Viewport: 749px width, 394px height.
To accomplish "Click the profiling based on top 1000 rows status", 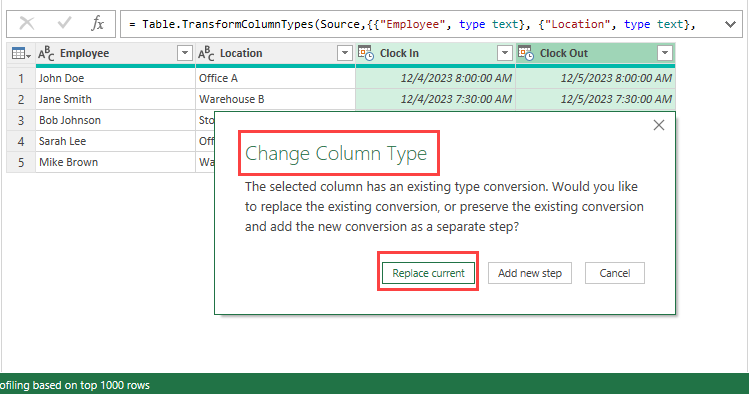I will click(75, 385).
